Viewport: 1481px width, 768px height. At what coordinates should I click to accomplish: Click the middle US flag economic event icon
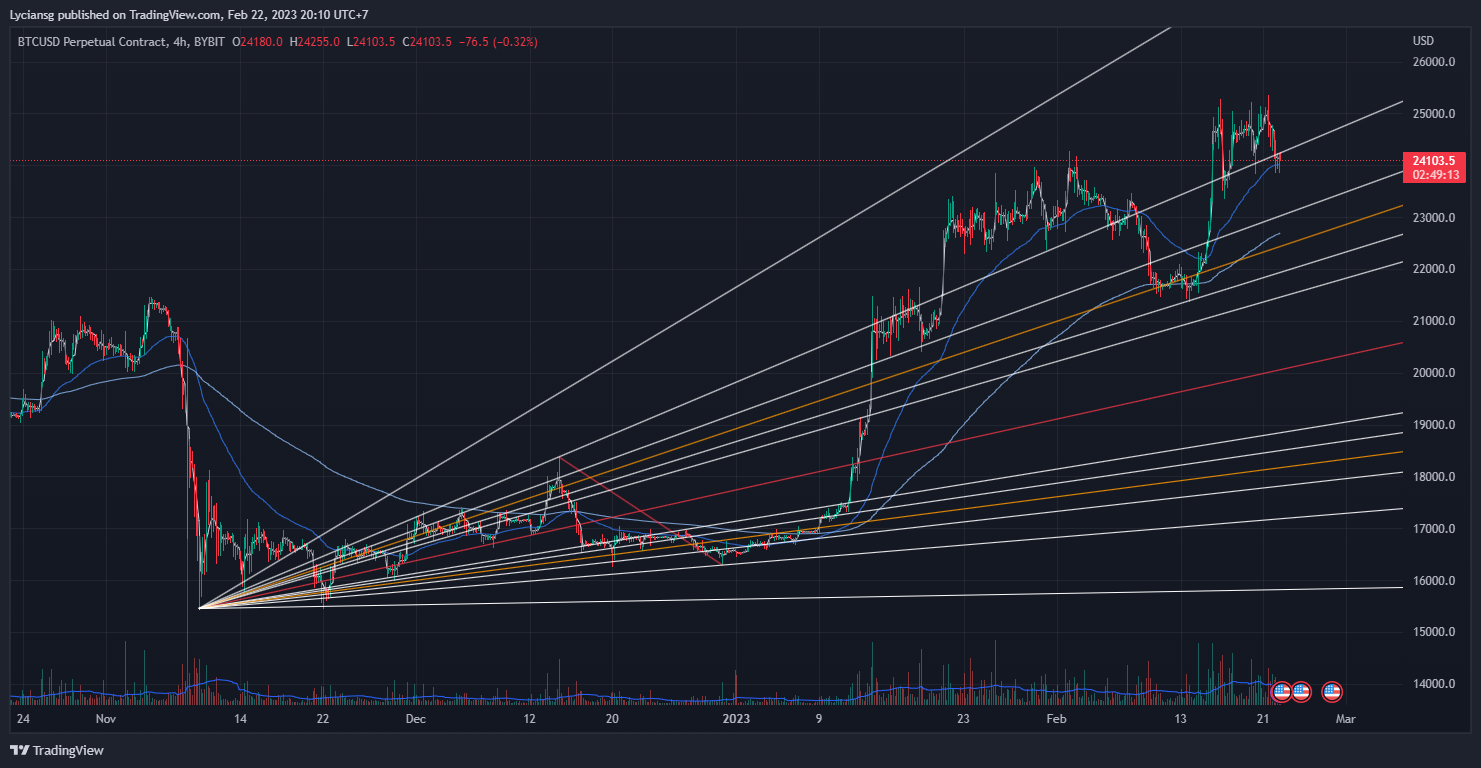coord(1302,691)
